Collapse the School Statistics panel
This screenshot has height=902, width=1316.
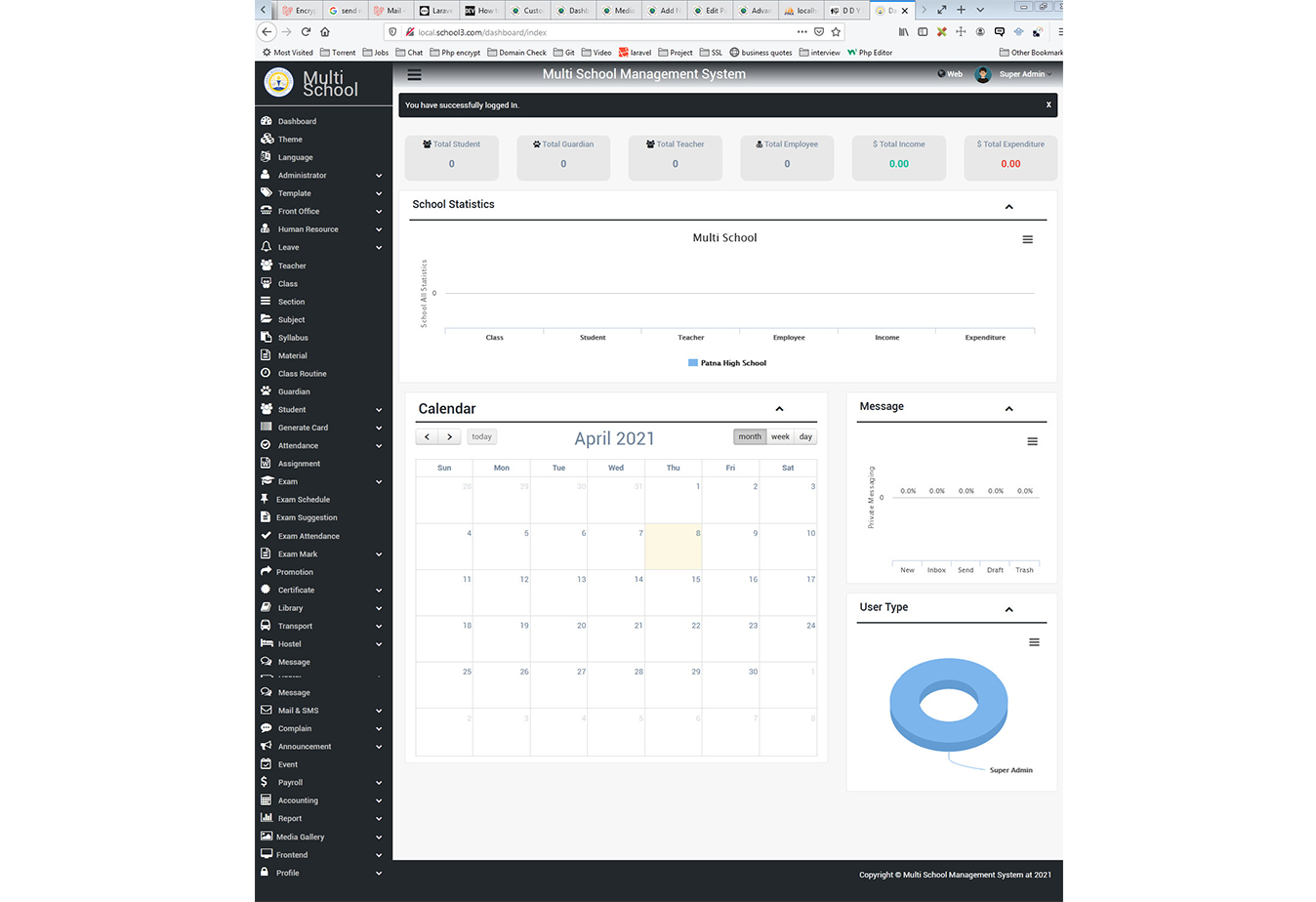1008,207
